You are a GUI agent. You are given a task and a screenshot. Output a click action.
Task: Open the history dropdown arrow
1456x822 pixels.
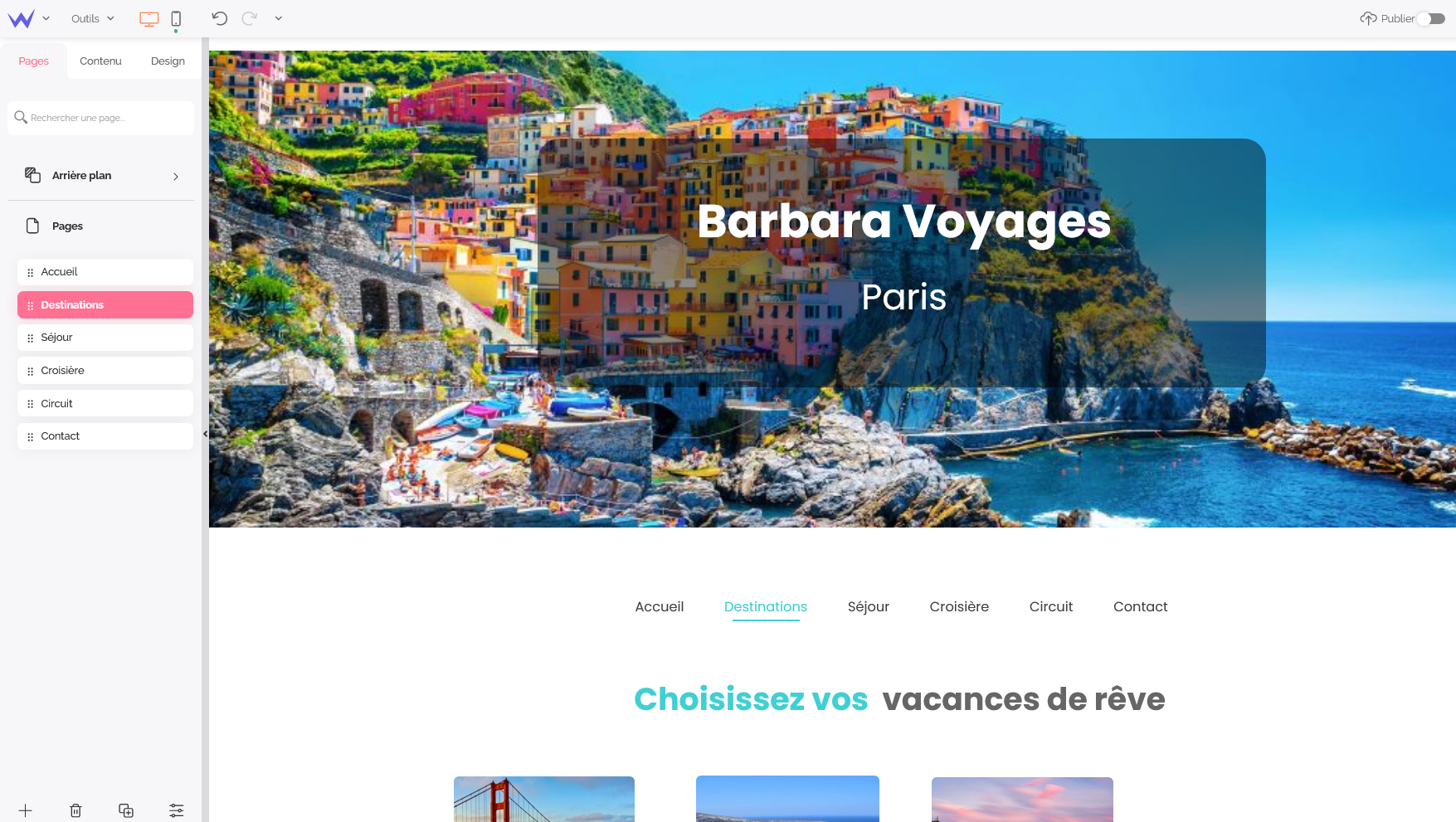pos(279,18)
